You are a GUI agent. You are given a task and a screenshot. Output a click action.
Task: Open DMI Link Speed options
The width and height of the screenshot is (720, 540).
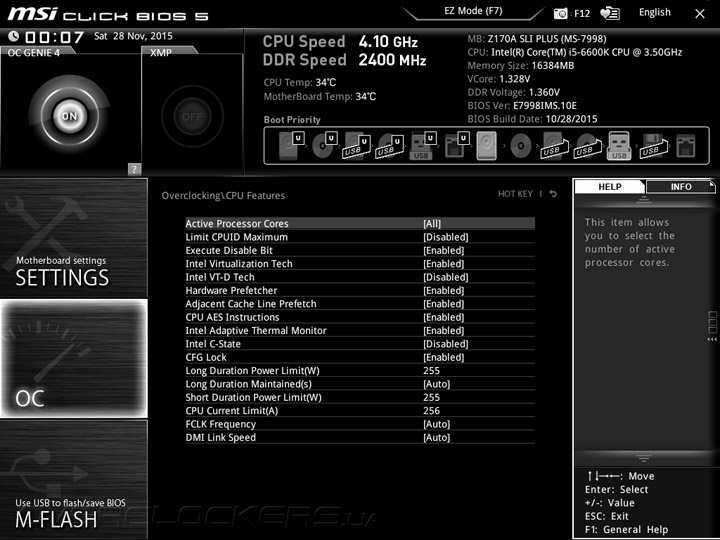(x=360, y=437)
